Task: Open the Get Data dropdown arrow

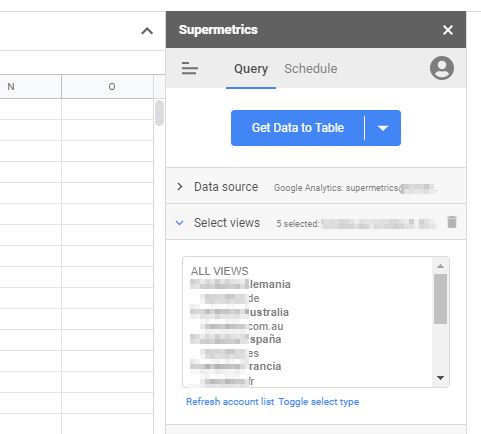Action: point(383,128)
